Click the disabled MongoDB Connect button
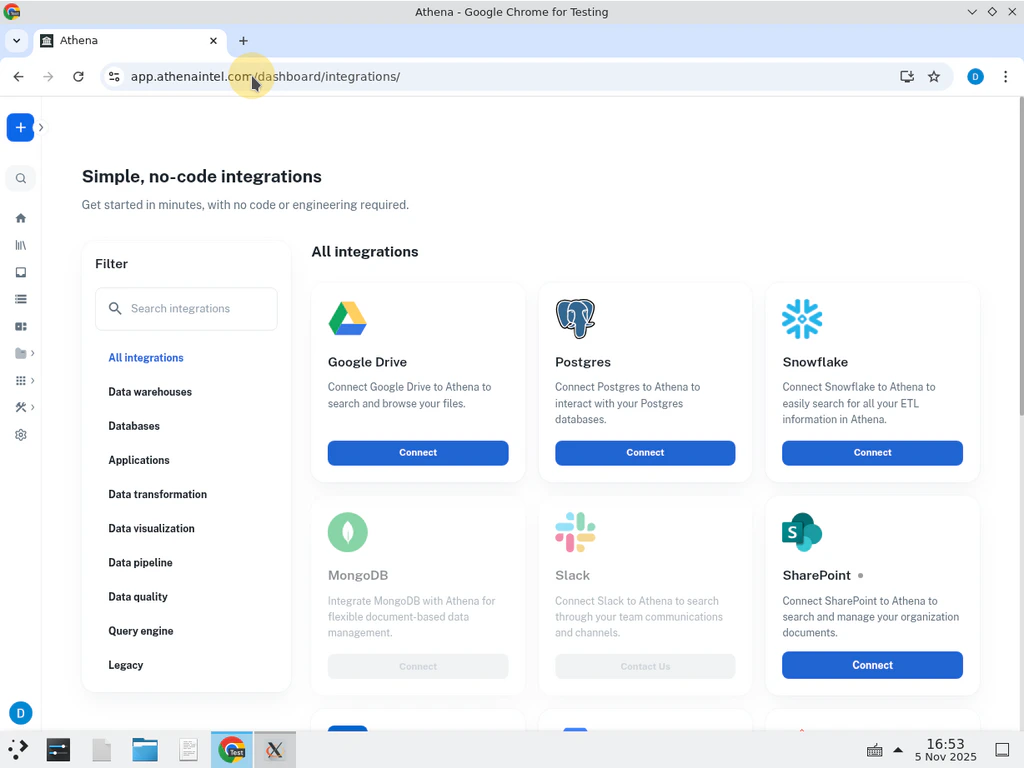Viewport: 1024px width, 768px height. pos(418,666)
